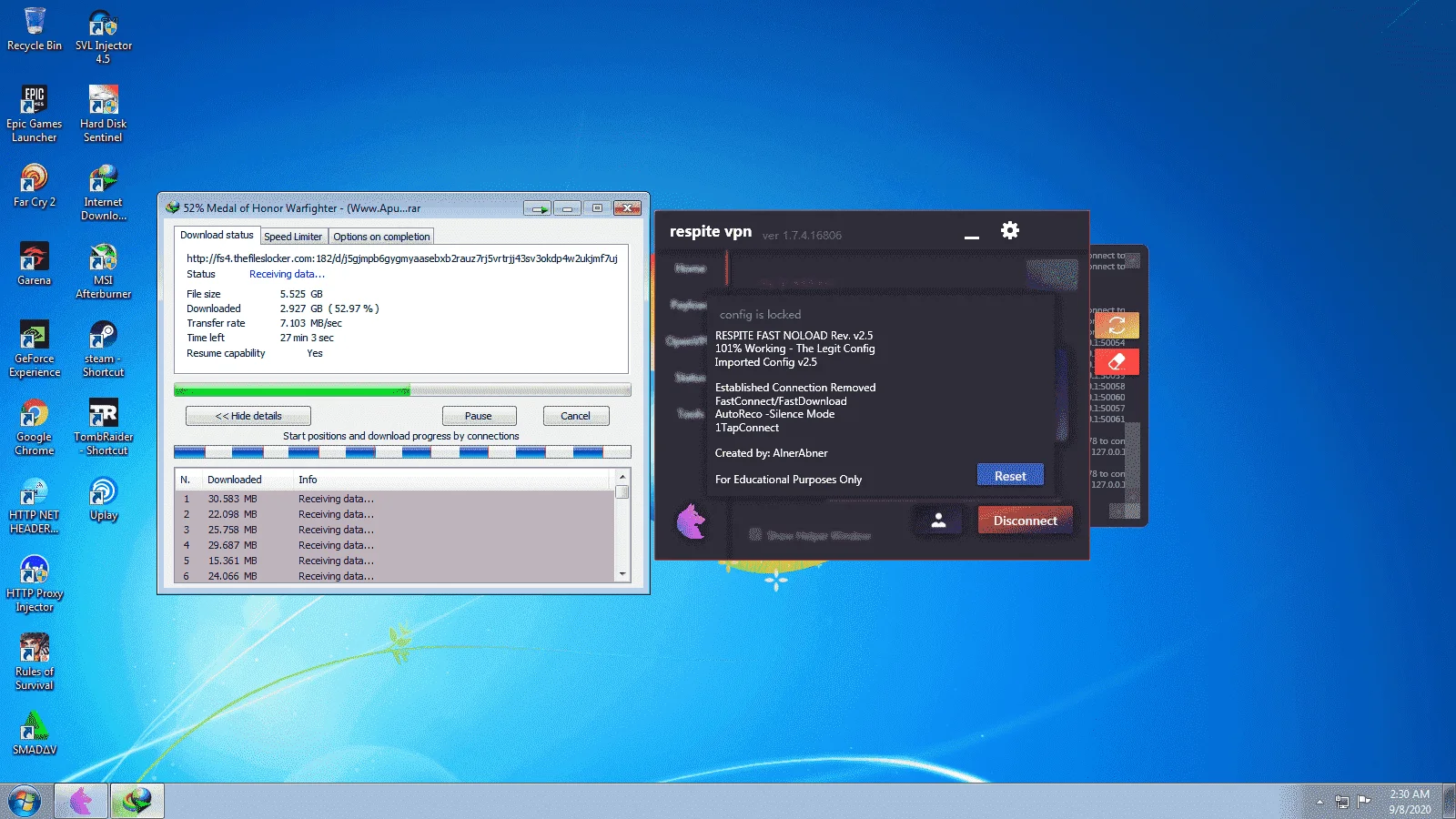Select the GeForce Experience desktop icon
This screenshot has height=819, width=1456.
[35, 349]
